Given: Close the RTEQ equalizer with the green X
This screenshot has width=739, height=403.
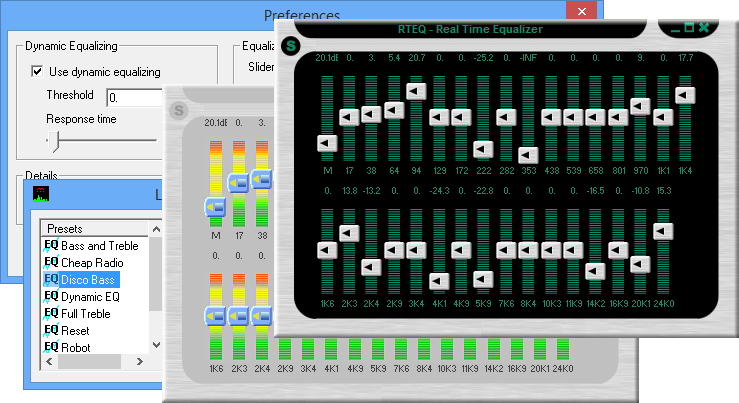Looking at the screenshot, I should (704, 27).
